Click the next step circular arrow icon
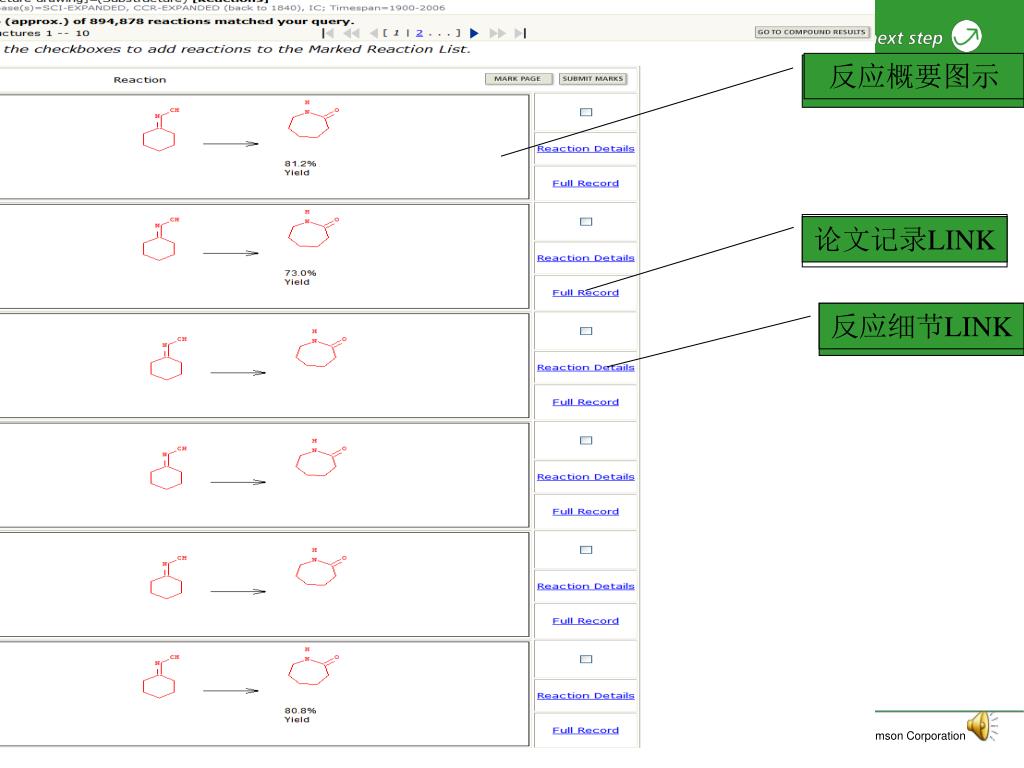1024x768 pixels. coord(967,36)
